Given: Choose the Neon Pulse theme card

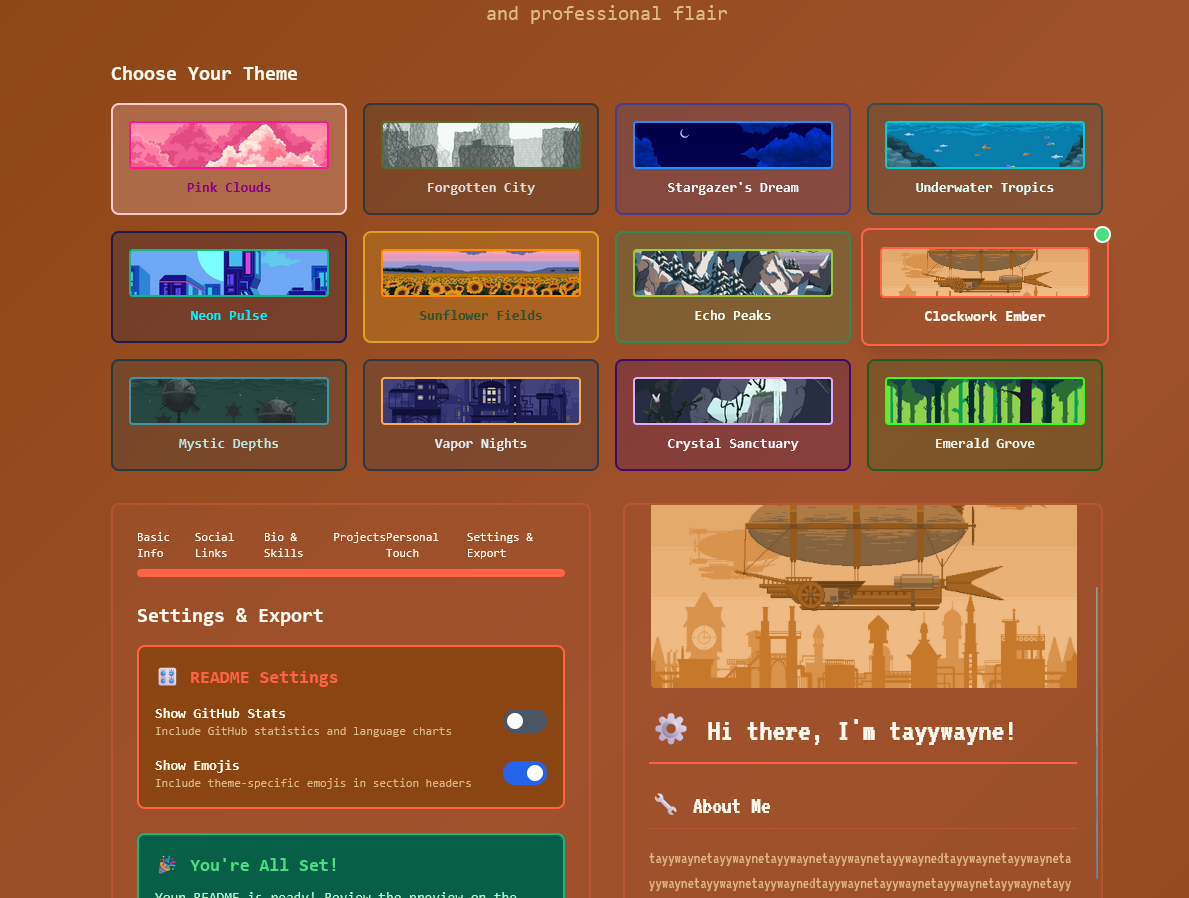Looking at the screenshot, I should [228, 287].
